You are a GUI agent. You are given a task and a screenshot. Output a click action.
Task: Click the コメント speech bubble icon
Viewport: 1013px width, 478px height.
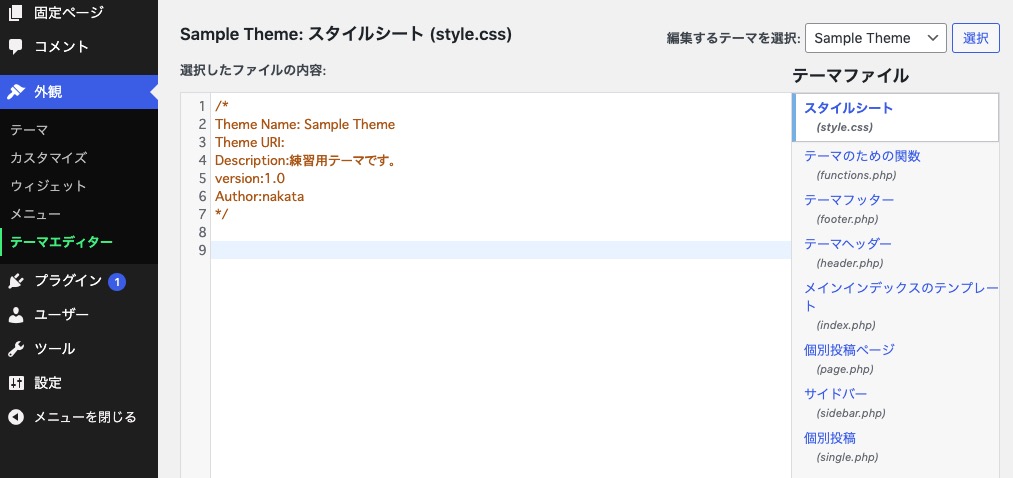pos(16,47)
